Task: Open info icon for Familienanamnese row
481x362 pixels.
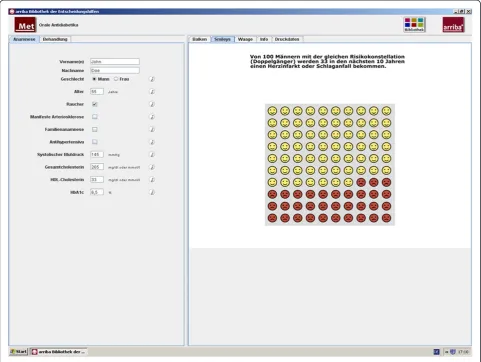Action: coord(152,129)
